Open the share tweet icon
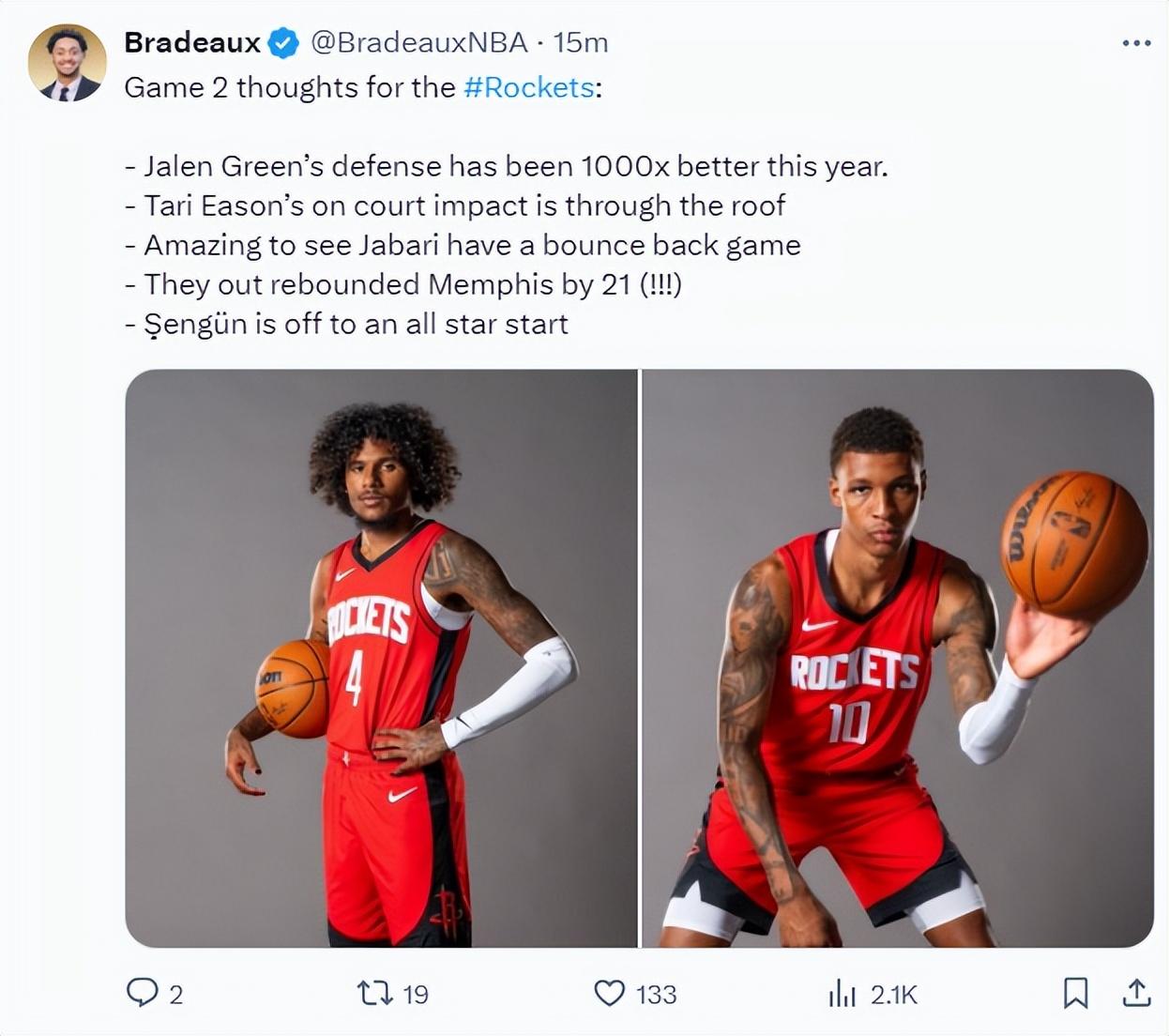Viewport: 1169px width, 1036px height. [x=1136, y=992]
